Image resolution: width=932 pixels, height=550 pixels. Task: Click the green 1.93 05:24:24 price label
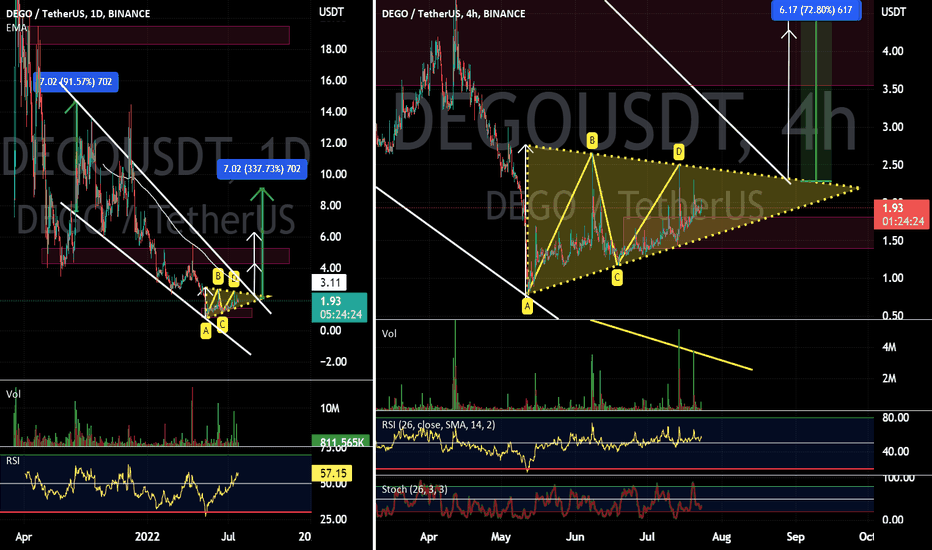pyautogui.click(x=339, y=307)
